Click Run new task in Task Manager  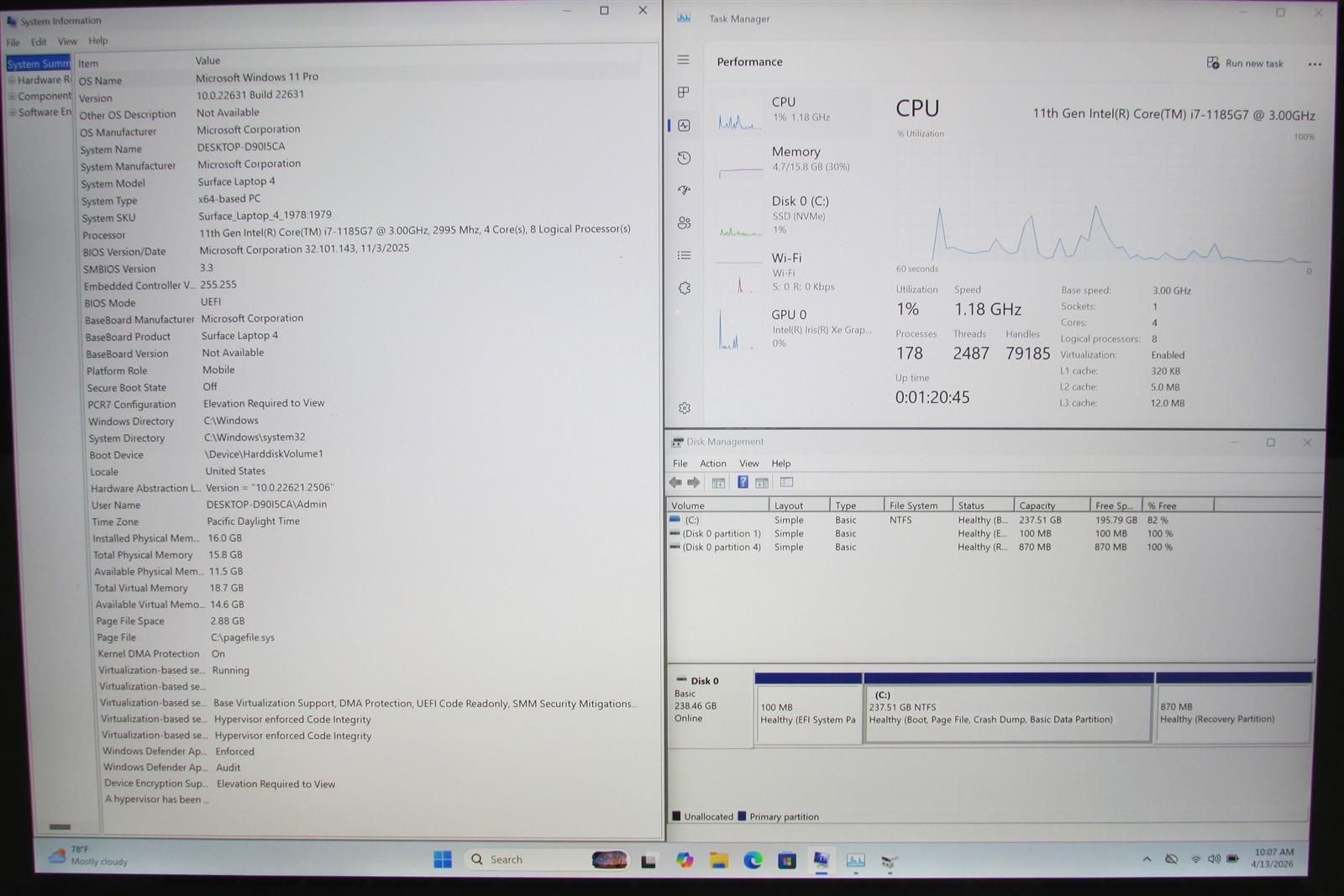[x=1245, y=63]
